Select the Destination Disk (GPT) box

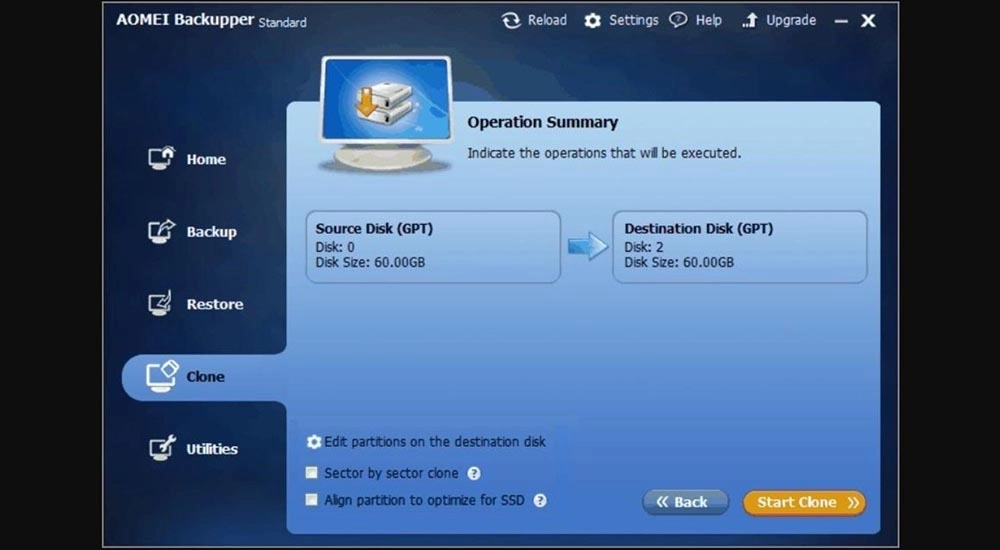[x=740, y=247]
